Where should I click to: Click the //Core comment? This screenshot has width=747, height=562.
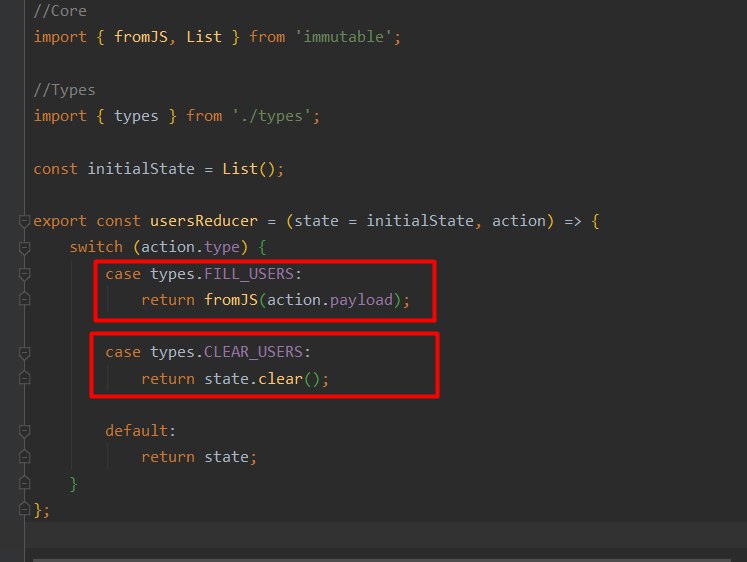coord(60,11)
